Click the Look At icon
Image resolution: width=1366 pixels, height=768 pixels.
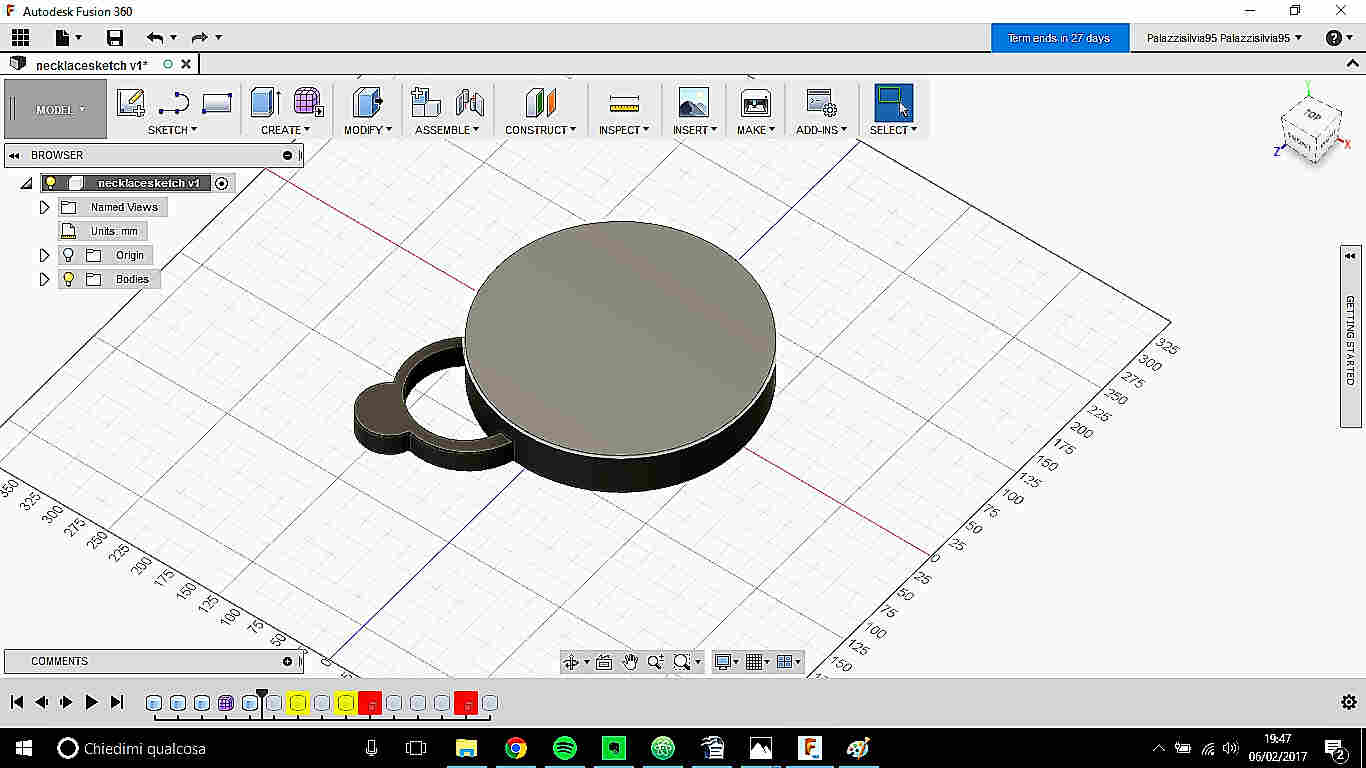click(604, 662)
